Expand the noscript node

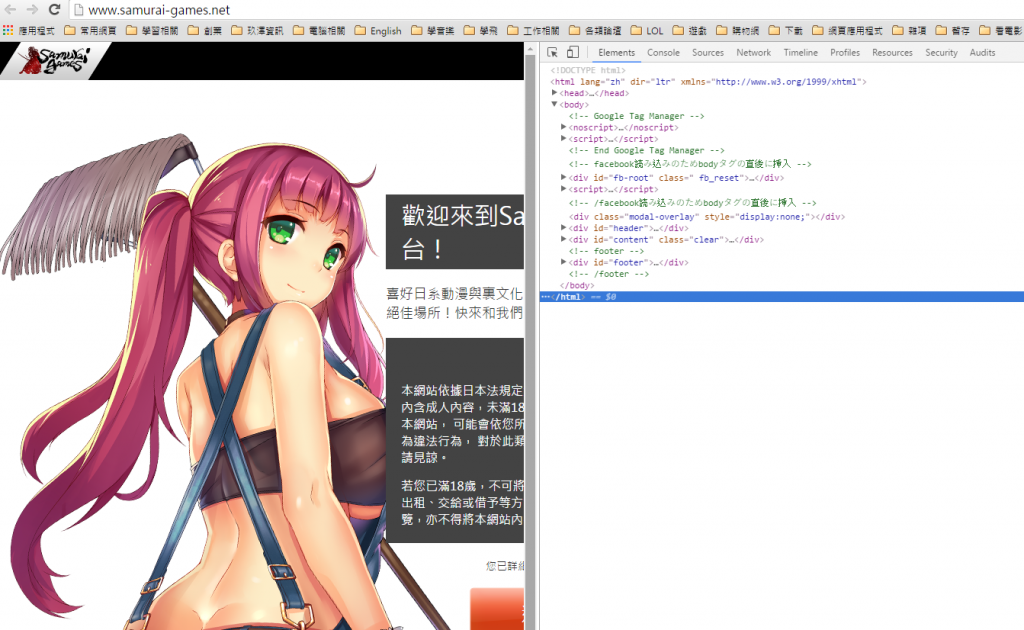coord(564,127)
